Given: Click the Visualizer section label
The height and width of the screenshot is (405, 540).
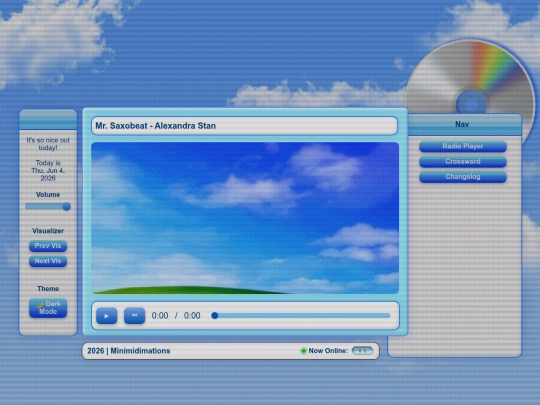Looking at the screenshot, I should coord(48,231).
